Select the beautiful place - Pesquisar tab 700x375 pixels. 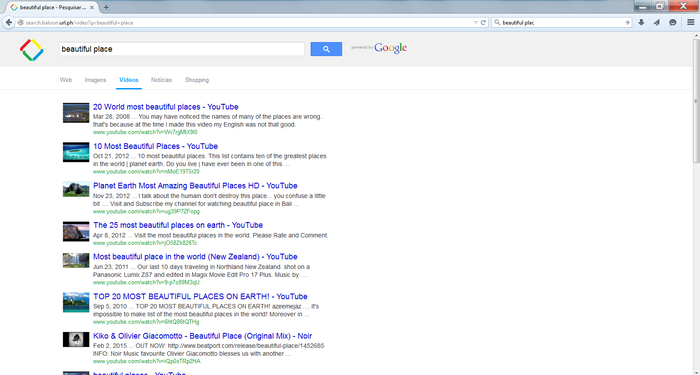coord(52,8)
